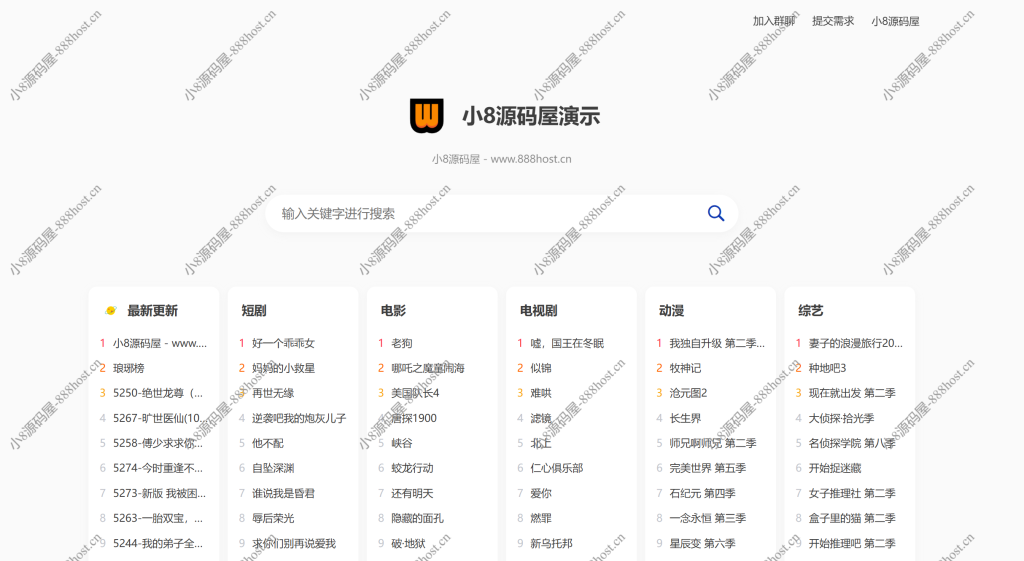1024x561 pixels.
Task: Open TV series 滤镜
Action: tap(541, 418)
